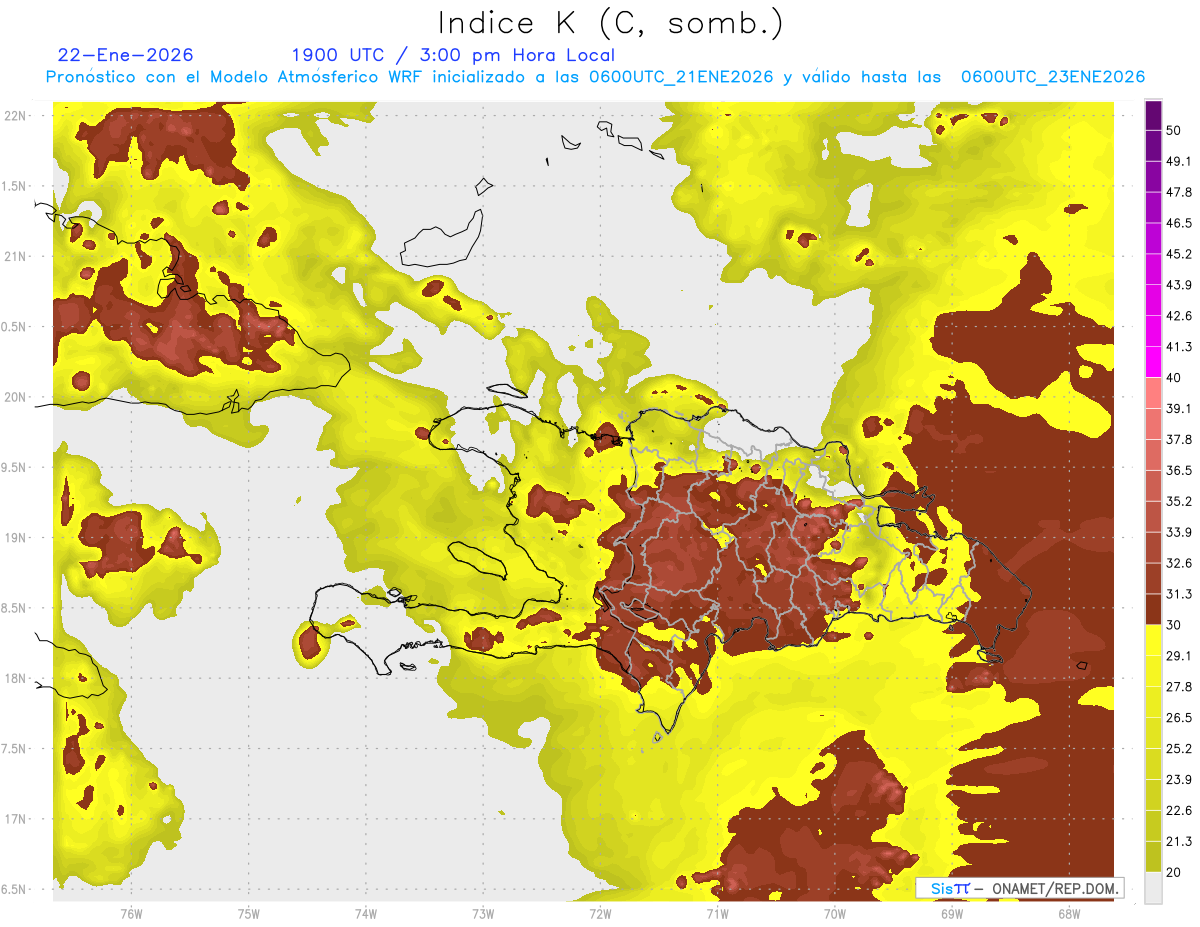
Task: Click the colorbar value "30"
Action: click(1175, 625)
